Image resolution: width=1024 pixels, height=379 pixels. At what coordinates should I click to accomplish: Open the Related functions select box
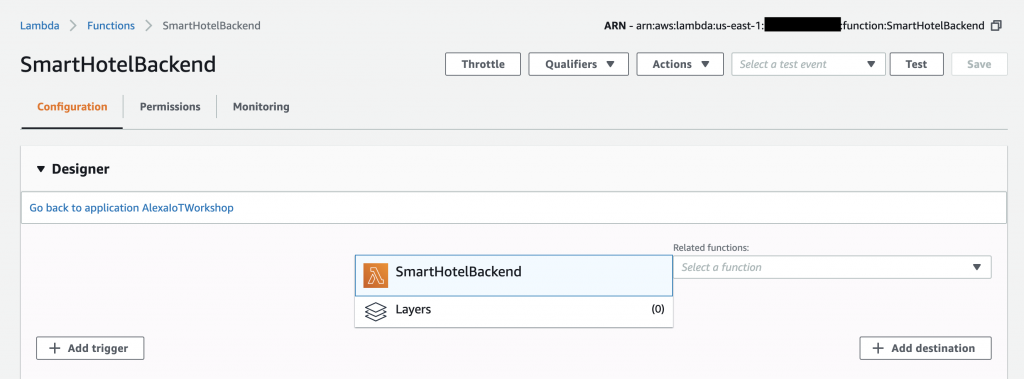click(x=832, y=267)
